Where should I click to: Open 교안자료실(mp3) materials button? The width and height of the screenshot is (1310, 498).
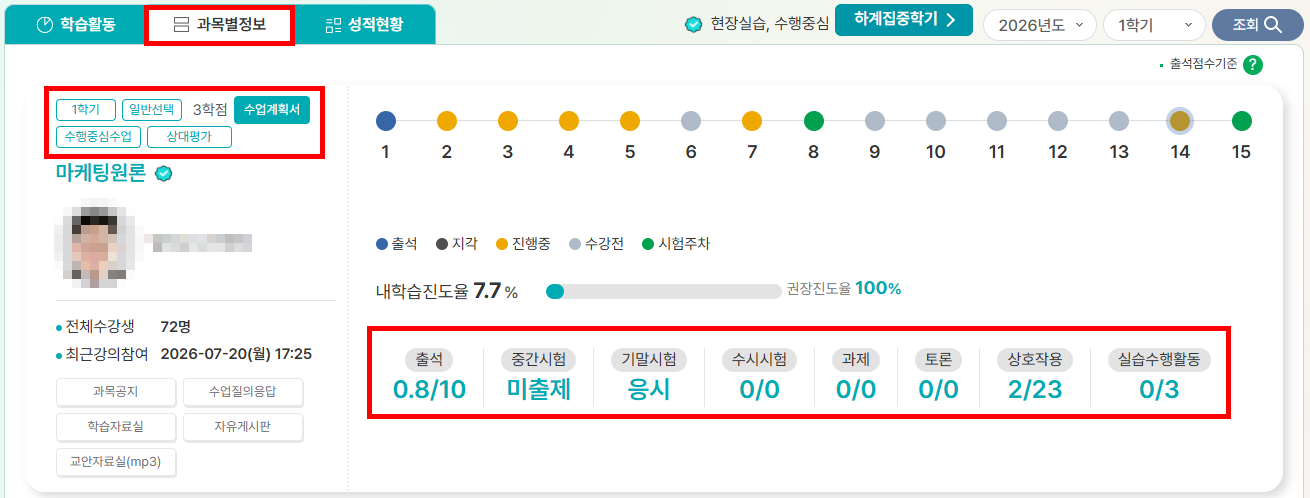[117, 461]
